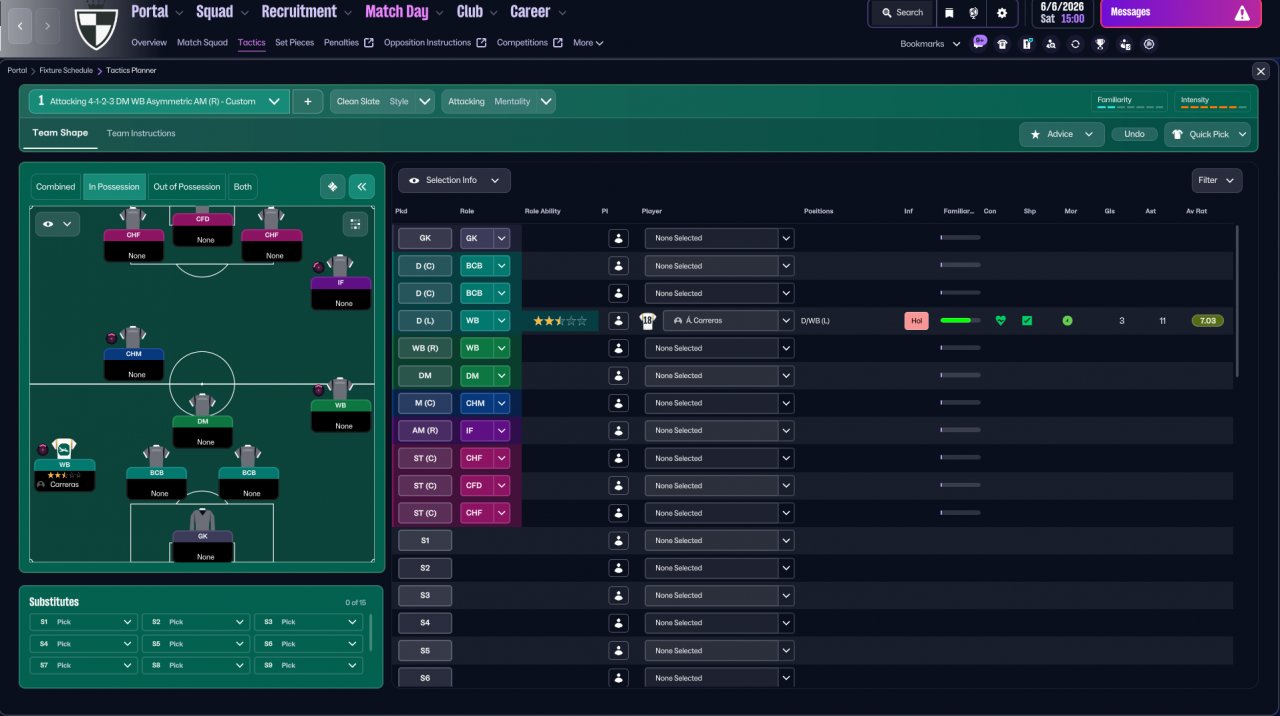This screenshot has height=716, width=1280.
Task: Open the CHM role dropdown in M (C) row
Action: point(485,403)
